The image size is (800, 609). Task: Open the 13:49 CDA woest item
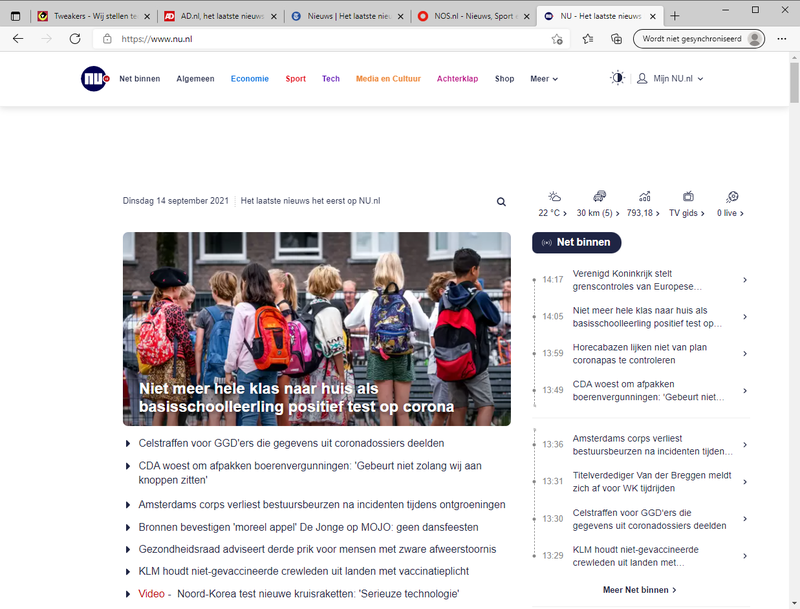641,391
